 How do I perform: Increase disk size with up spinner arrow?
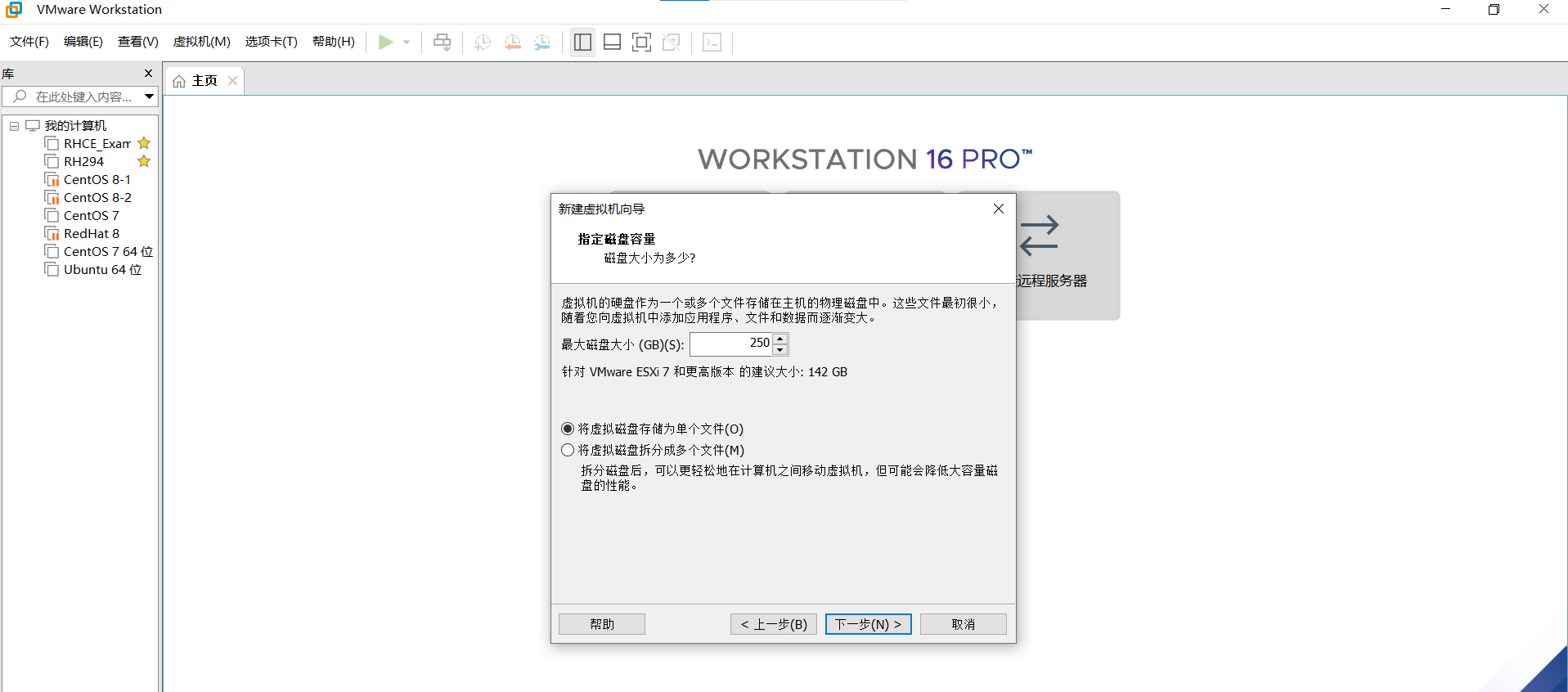[x=780, y=339]
